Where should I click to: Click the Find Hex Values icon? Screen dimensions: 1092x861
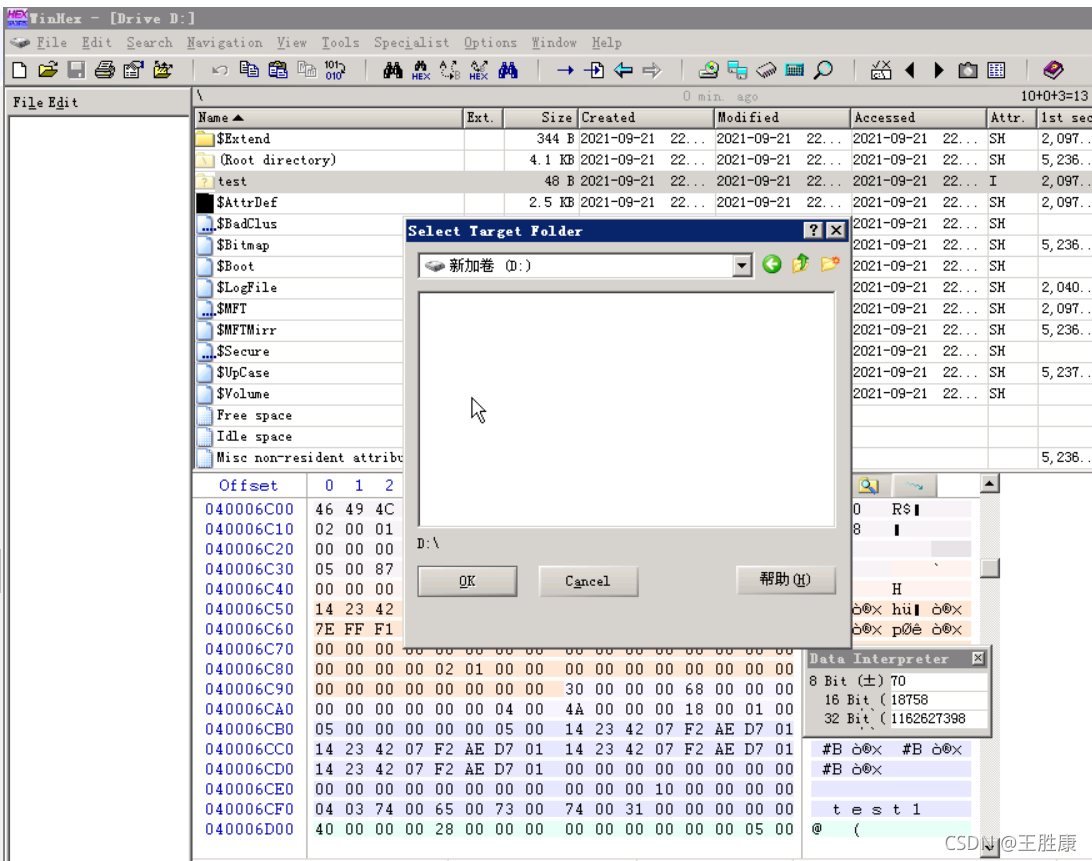tap(421, 70)
